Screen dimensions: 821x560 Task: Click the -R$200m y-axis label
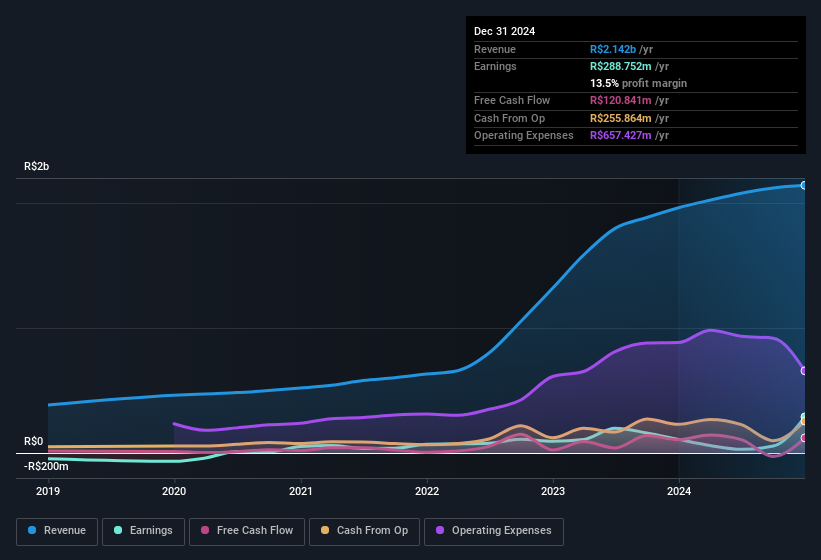[x=46, y=466]
